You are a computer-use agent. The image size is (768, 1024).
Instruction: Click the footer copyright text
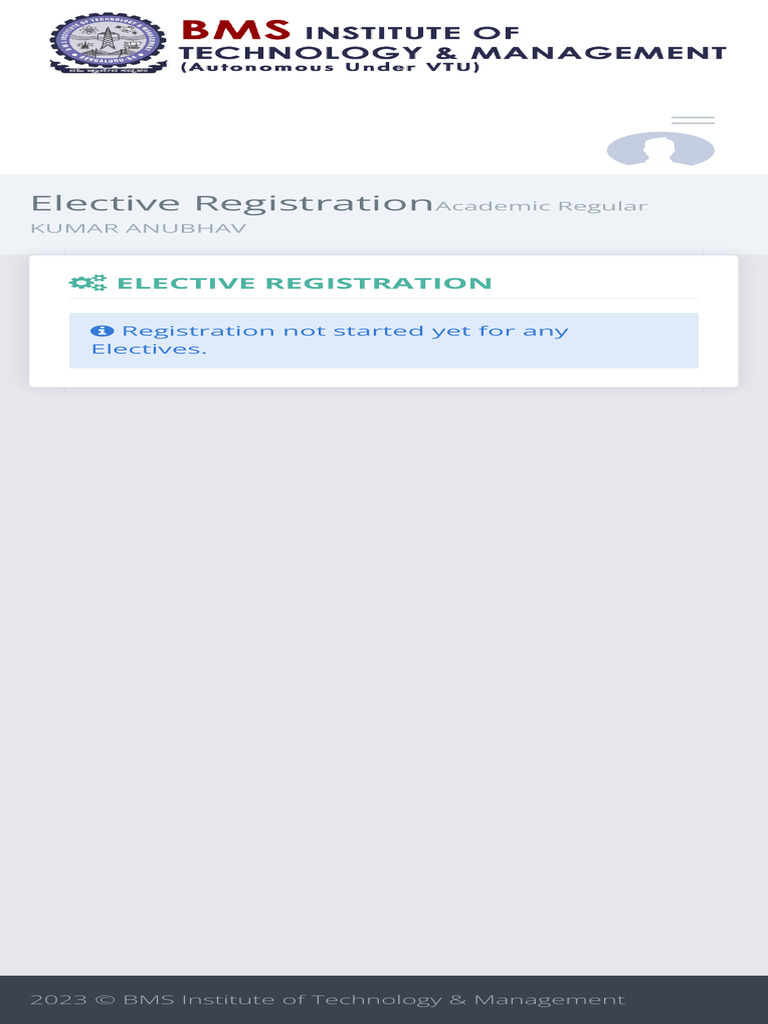327,999
